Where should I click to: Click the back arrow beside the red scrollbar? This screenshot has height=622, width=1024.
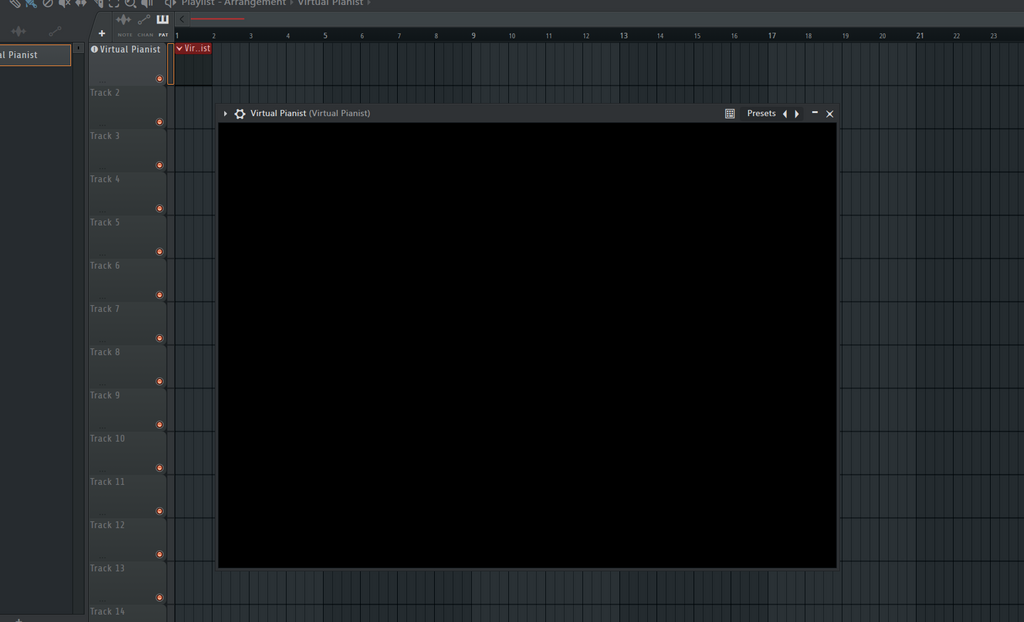[182, 19]
